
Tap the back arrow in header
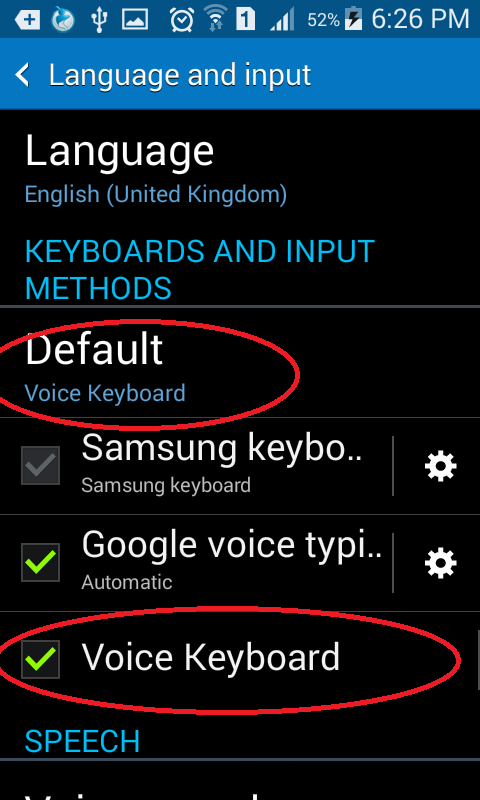pos(23,75)
